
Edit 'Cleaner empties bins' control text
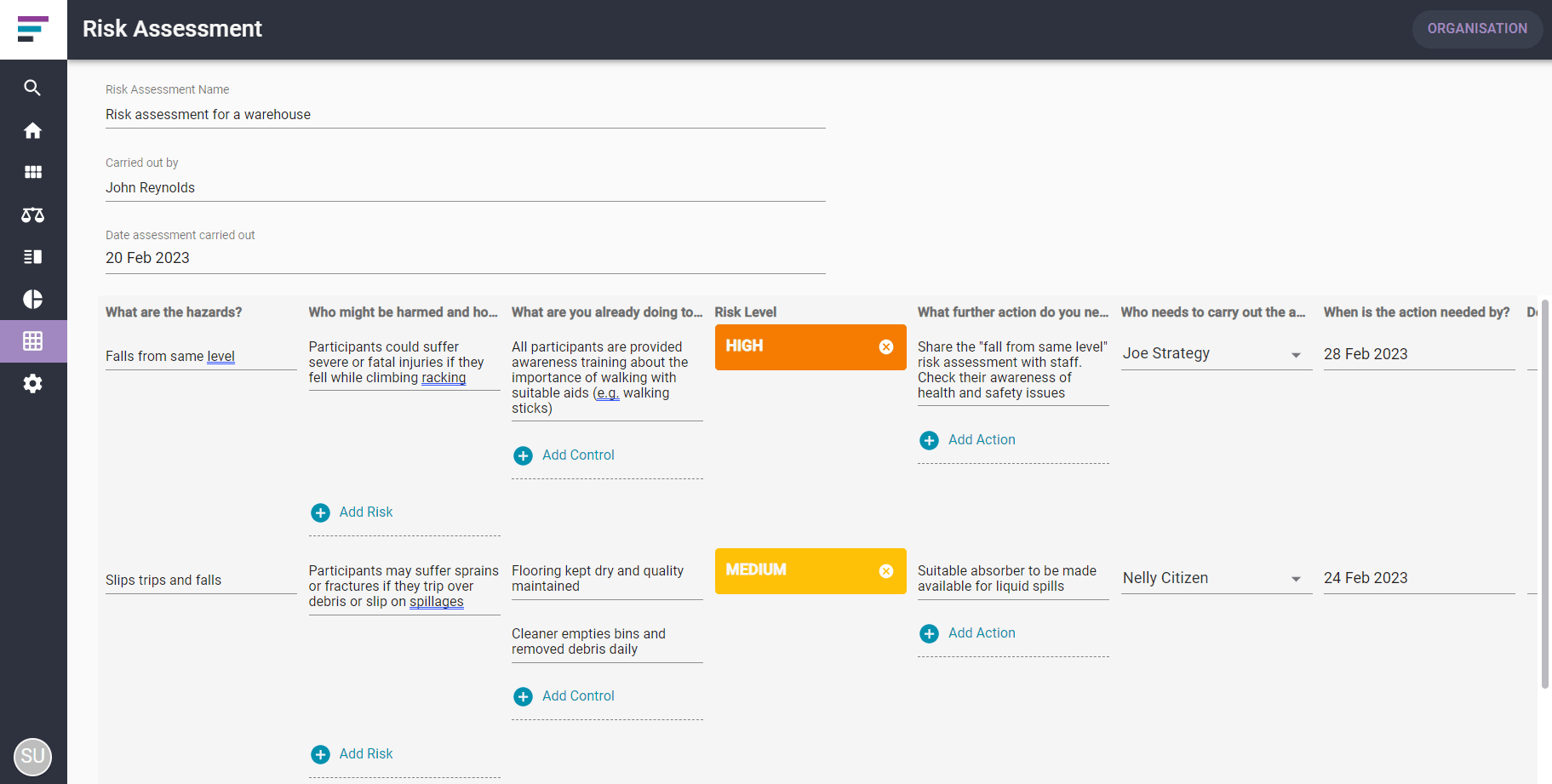pos(607,642)
